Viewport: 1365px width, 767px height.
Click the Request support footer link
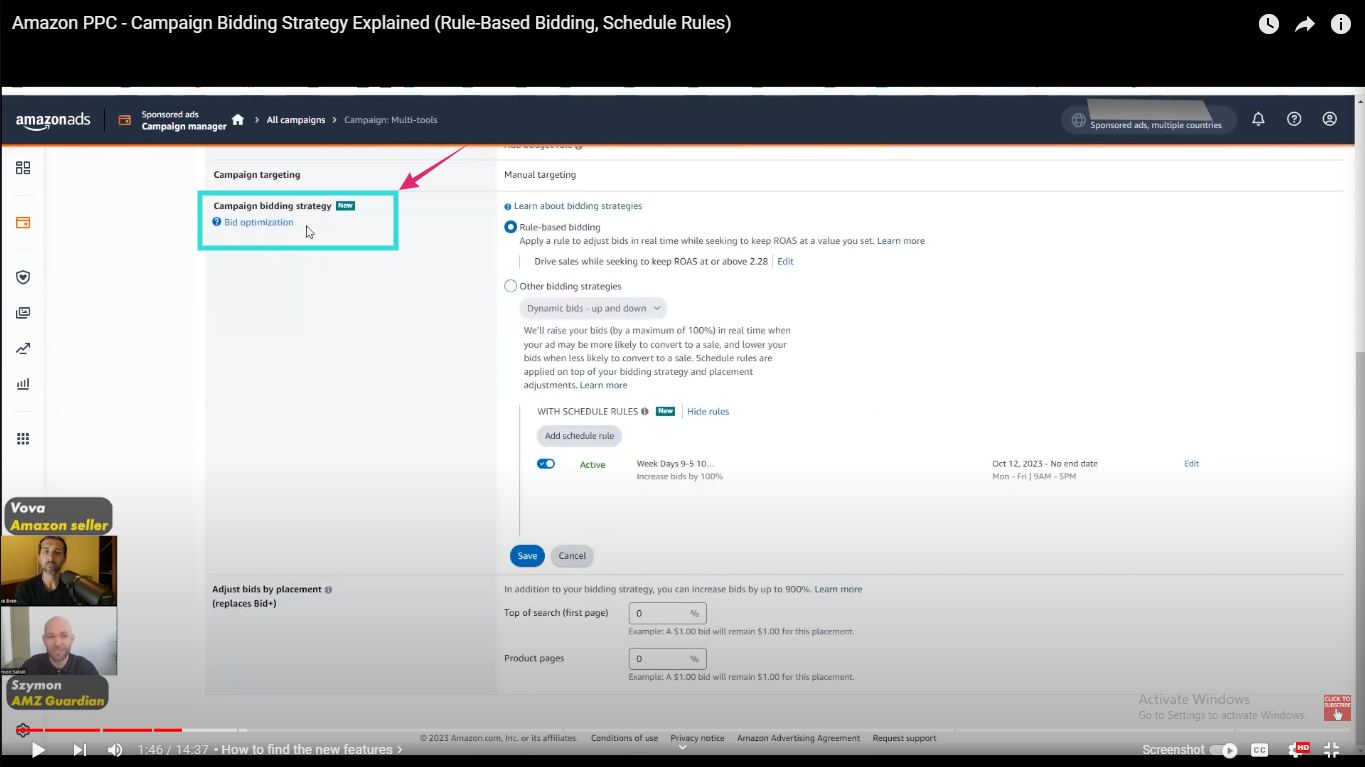[x=904, y=738]
